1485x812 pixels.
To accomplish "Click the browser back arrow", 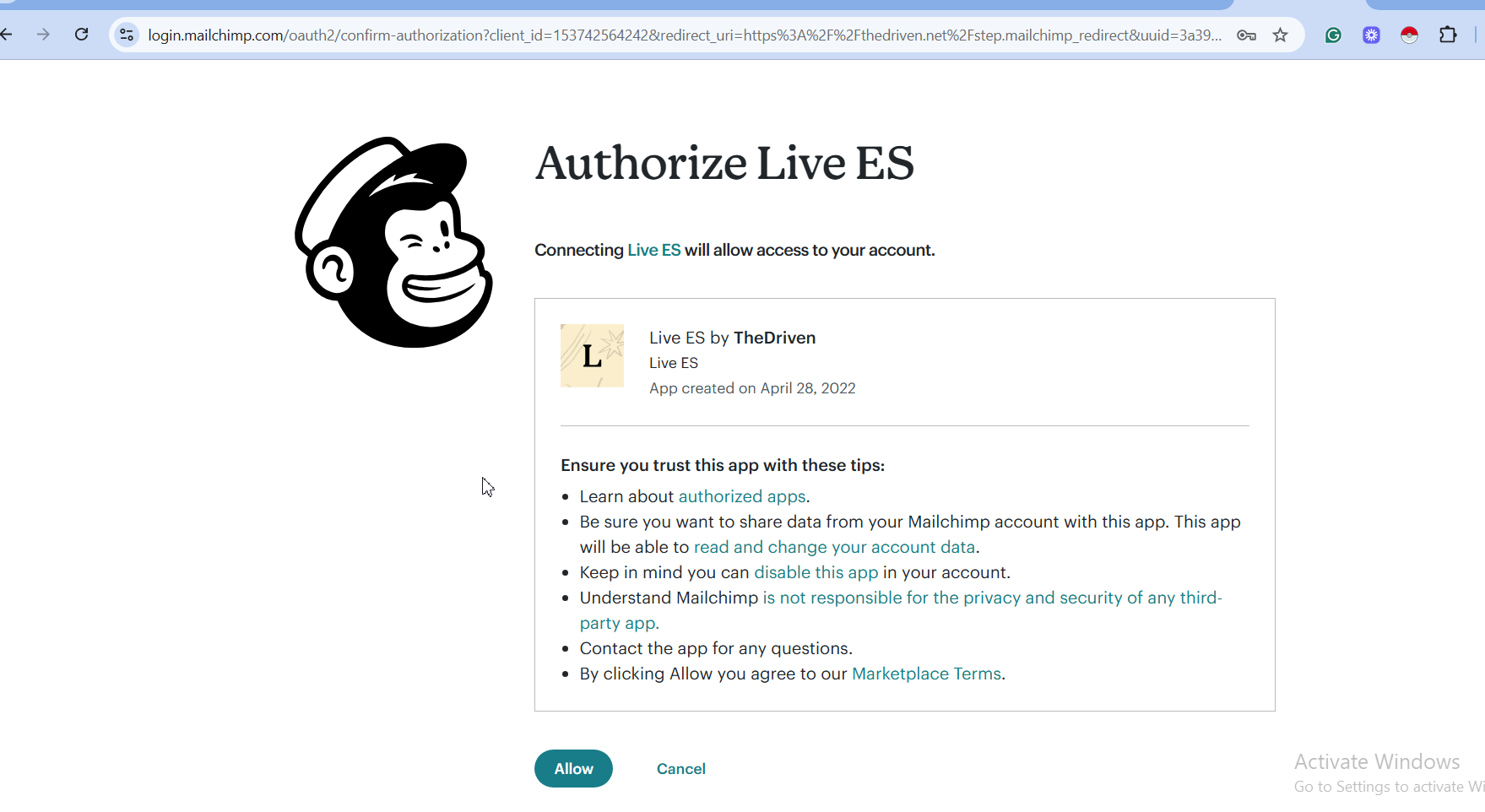I will [x=7, y=35].
